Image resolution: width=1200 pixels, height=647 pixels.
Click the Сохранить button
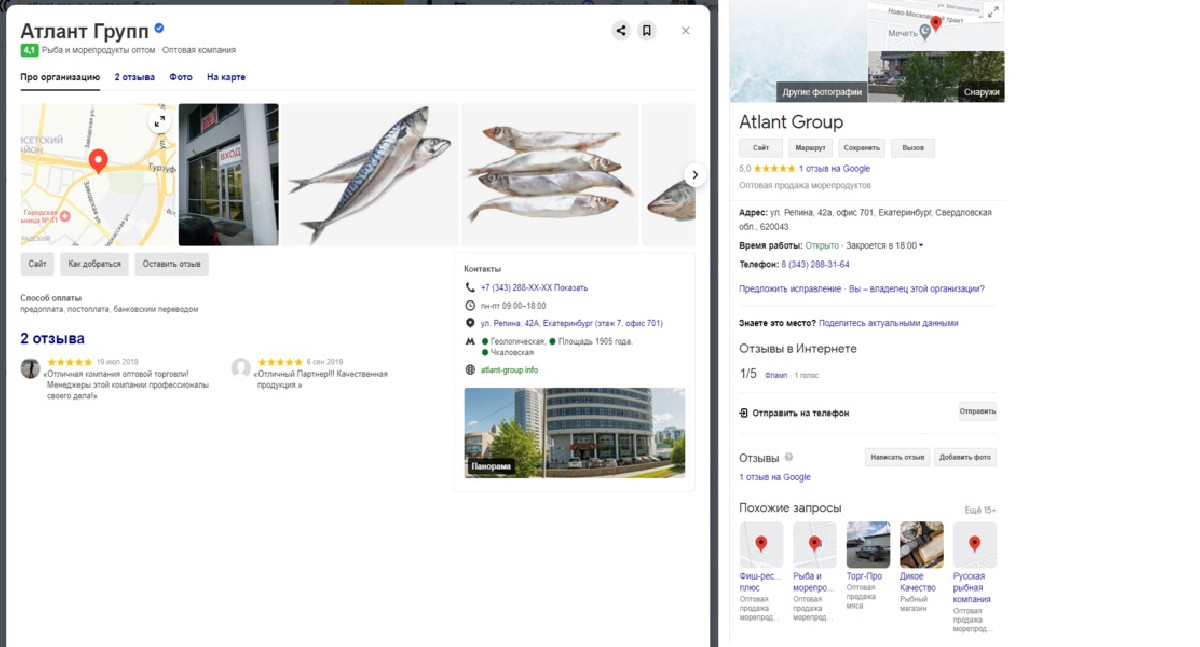(861, 148)
